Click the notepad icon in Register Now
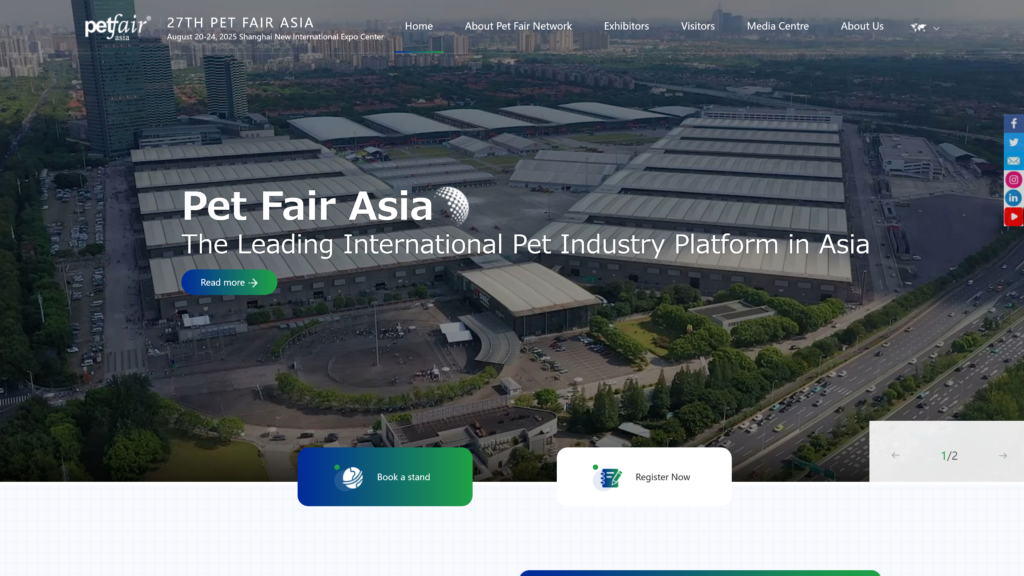The height and width of the screenshot is (576, 1024). pyautogui.click(x=608, y=477)
